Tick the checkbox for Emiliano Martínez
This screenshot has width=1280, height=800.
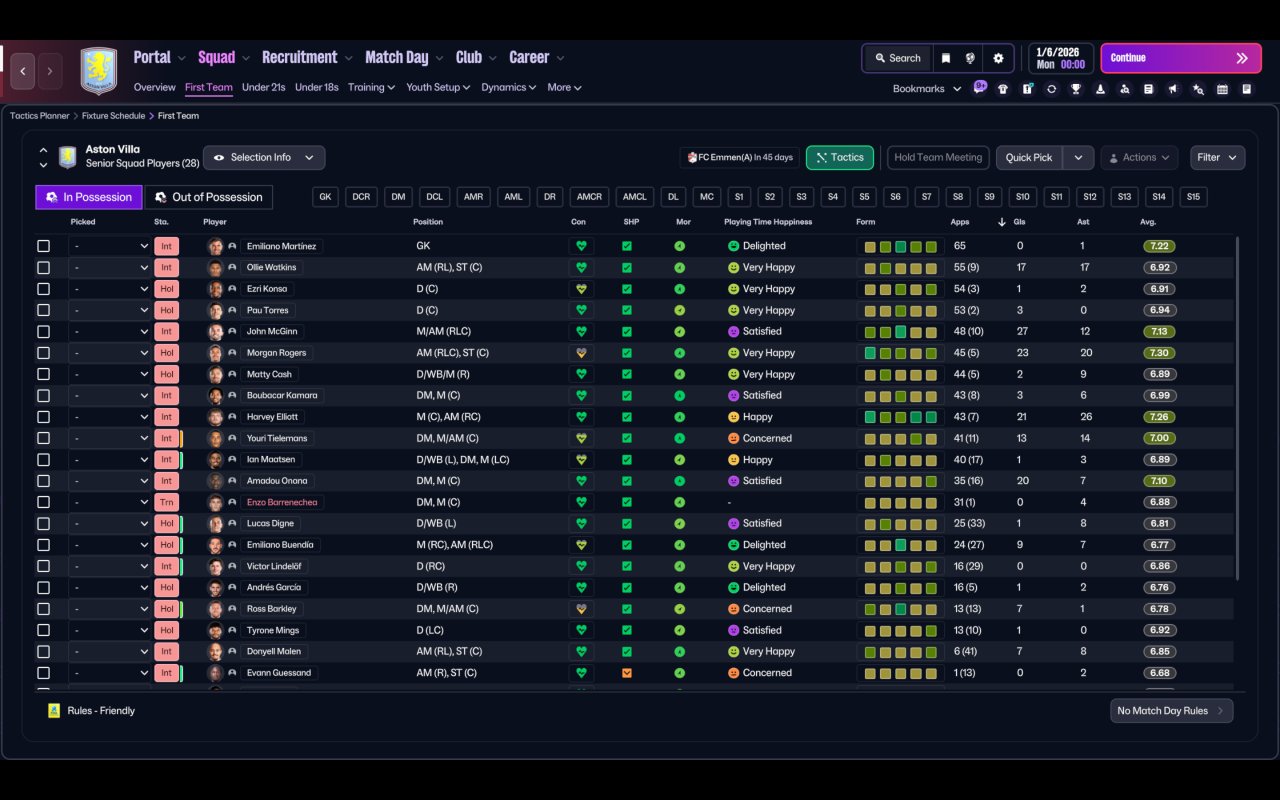43,246
